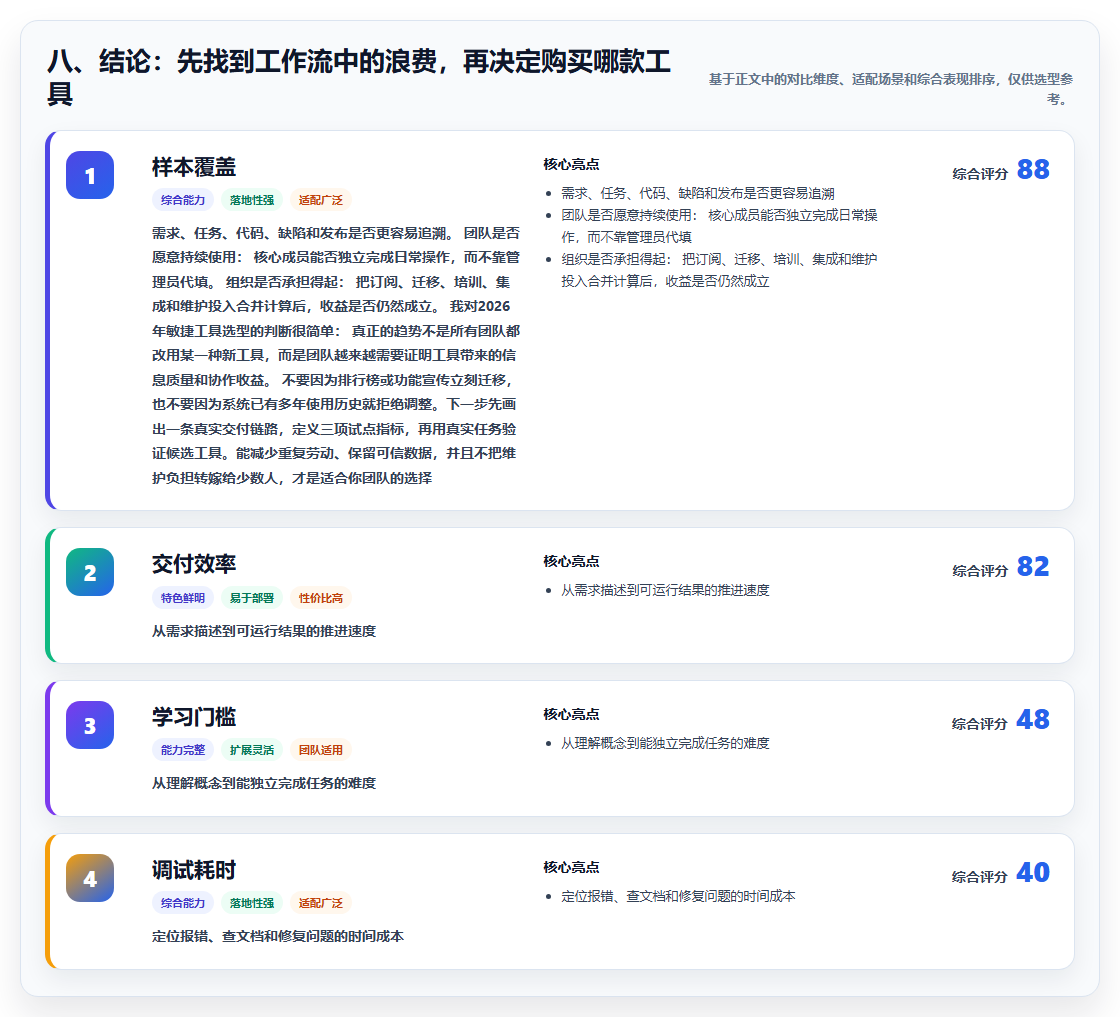This screenshot has width=1120, height=1017.
Task: Click the 样本覆盖 long description paragraph
Action: pos(336,355)
